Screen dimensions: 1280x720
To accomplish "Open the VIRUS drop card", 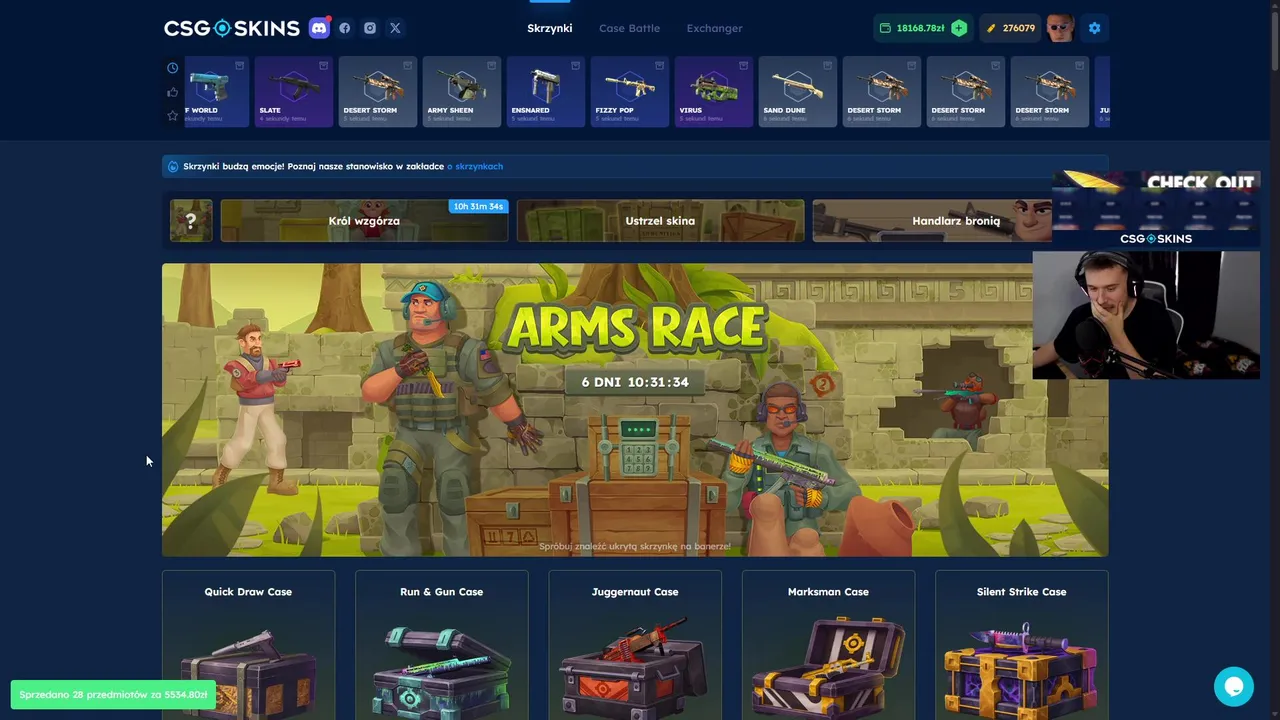I will click(714, 91).
